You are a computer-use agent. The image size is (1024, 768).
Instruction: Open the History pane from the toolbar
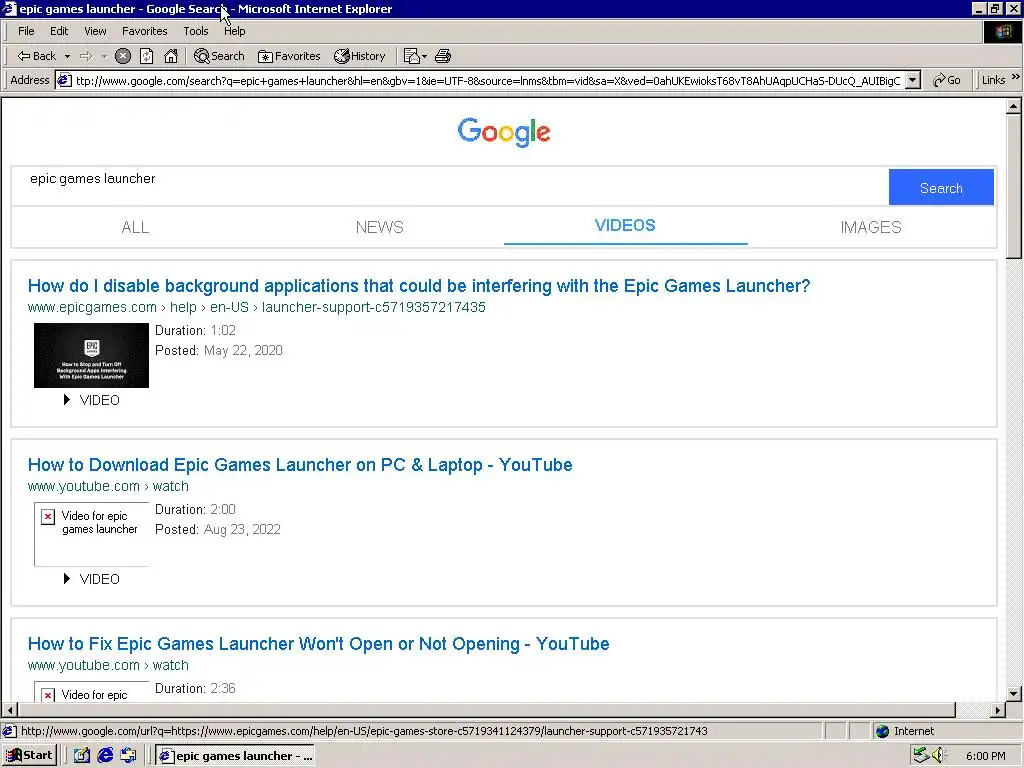360,56
